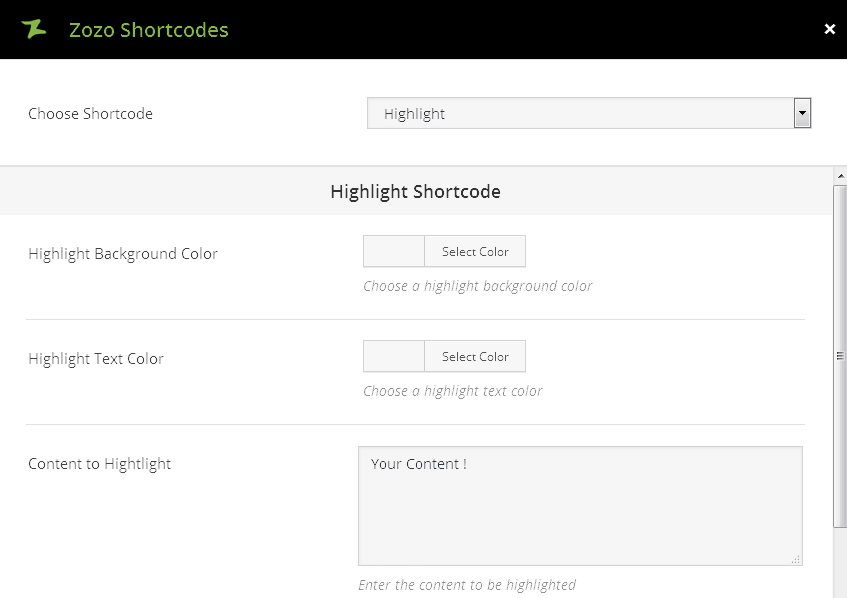Screen dimensions: 847x598
Task: Click the Highlight Background Color label
Action: click(x=123, y=254)
